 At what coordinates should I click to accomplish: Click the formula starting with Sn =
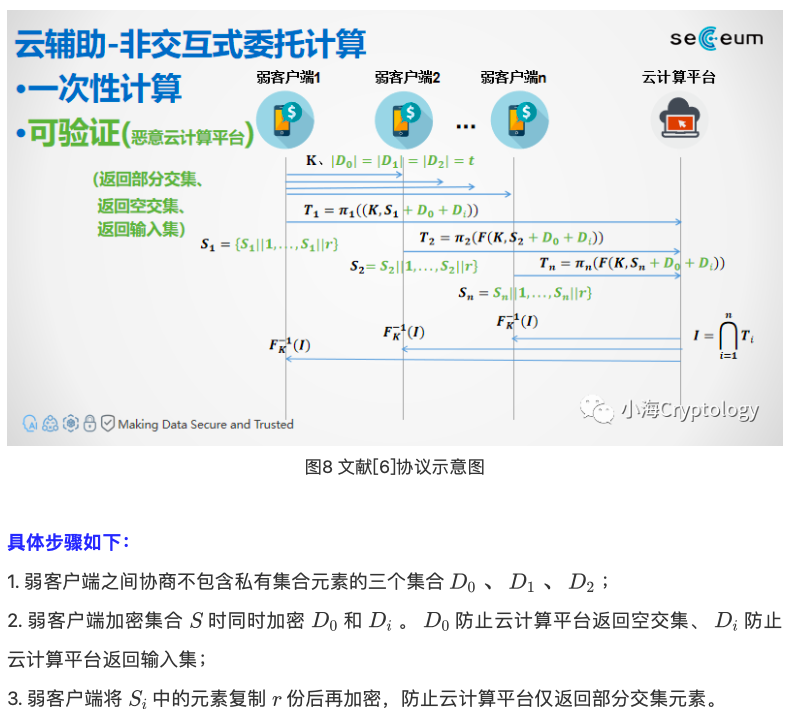click(525, 293)
